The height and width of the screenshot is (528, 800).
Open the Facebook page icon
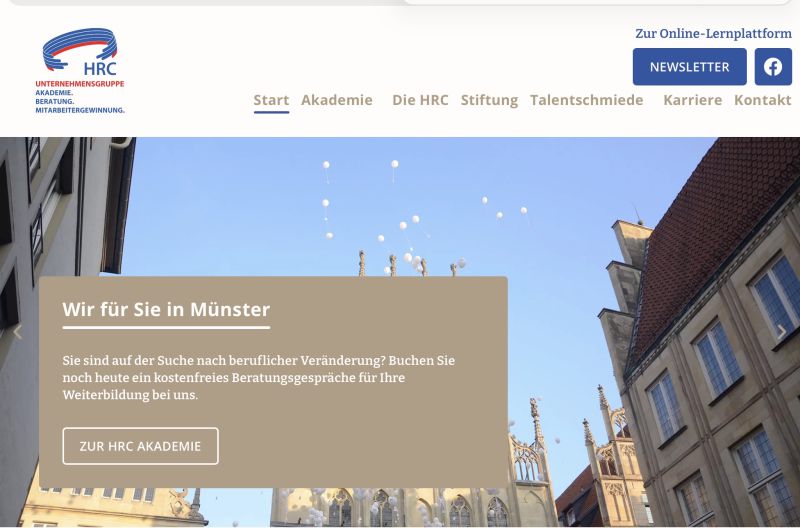[773, 67]
